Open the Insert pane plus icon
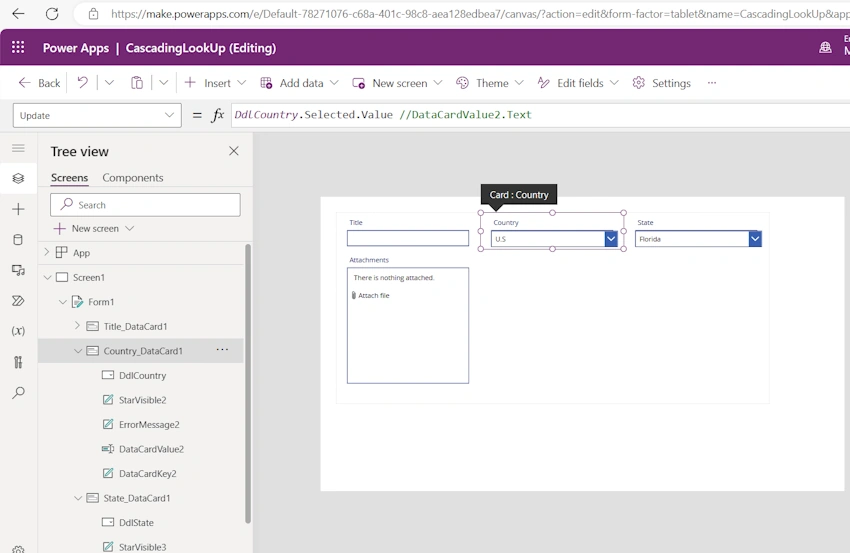 coord(18,209)
